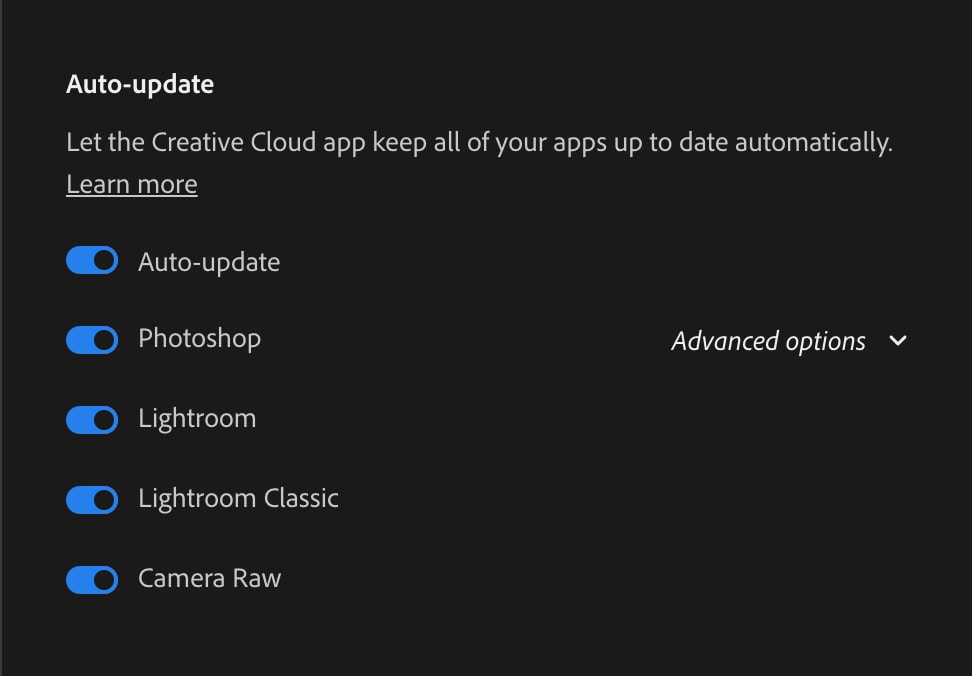972x676 pixels.
Task: Click the white knob on Photoshop's switch
Action: (103, 340)
